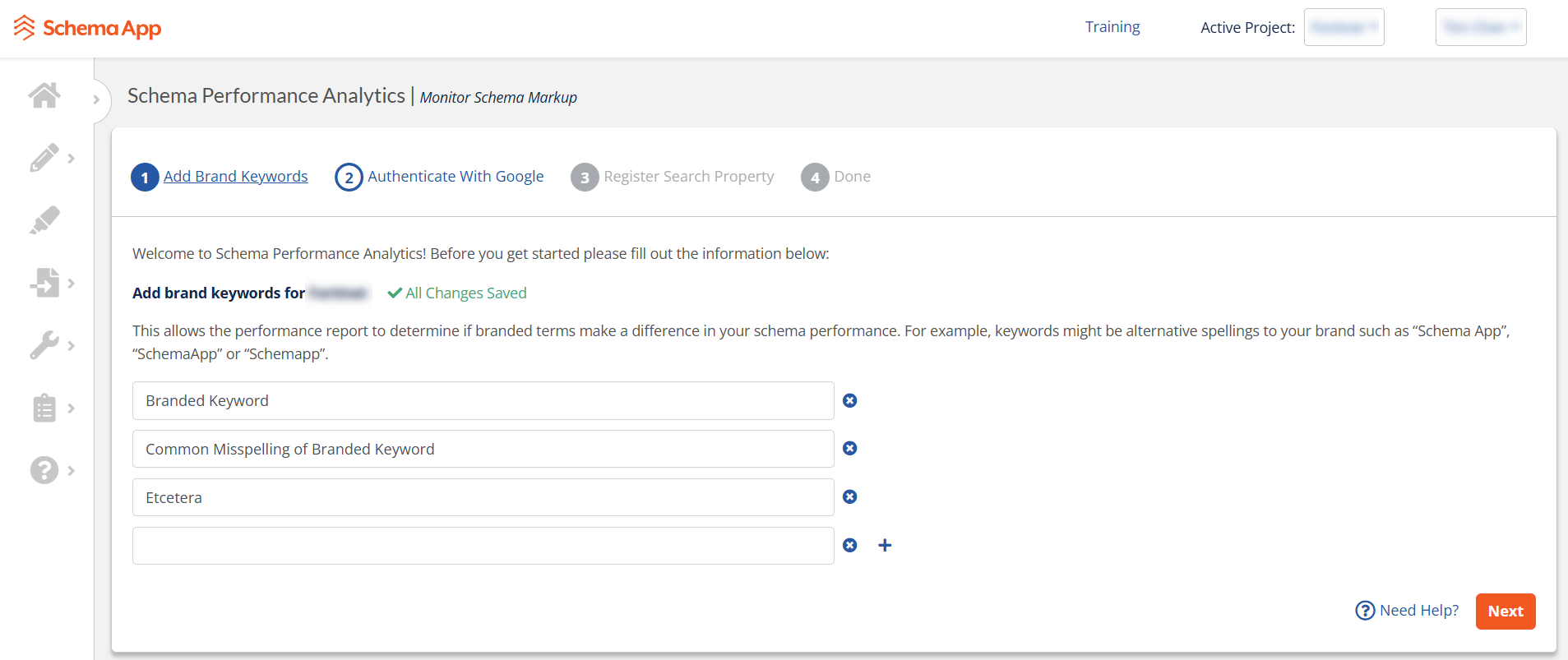
Task: Click the orange Next button
Action: [1505, 612]
